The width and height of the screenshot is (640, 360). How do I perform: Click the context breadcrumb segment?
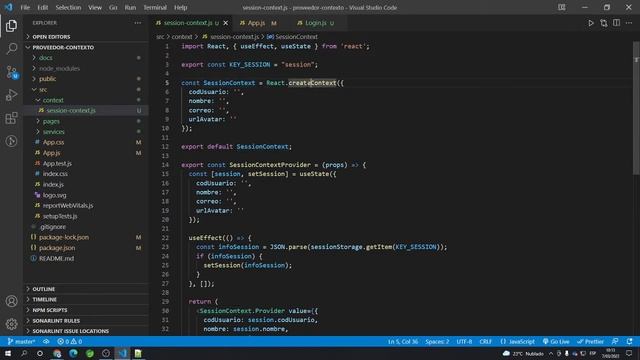coord(182,37)
